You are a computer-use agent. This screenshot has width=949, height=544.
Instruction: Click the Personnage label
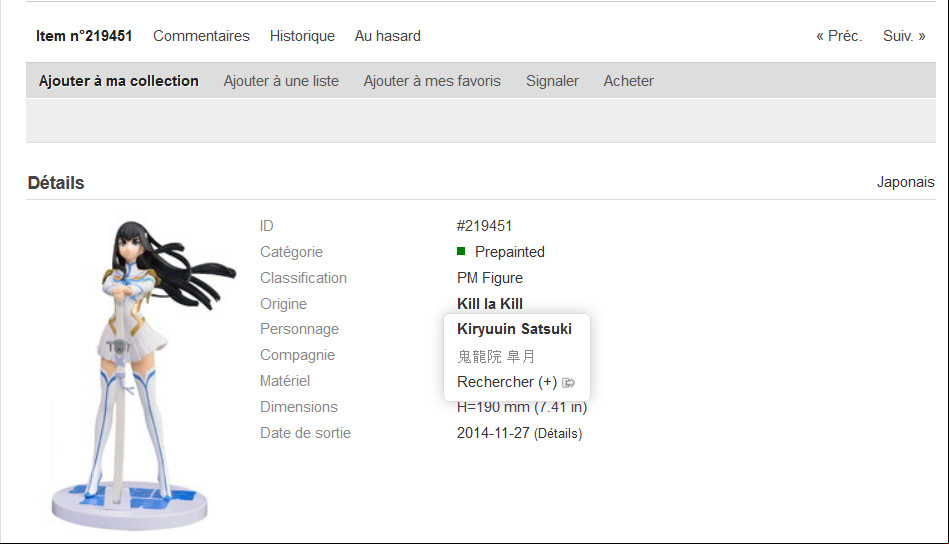[300, 329]
